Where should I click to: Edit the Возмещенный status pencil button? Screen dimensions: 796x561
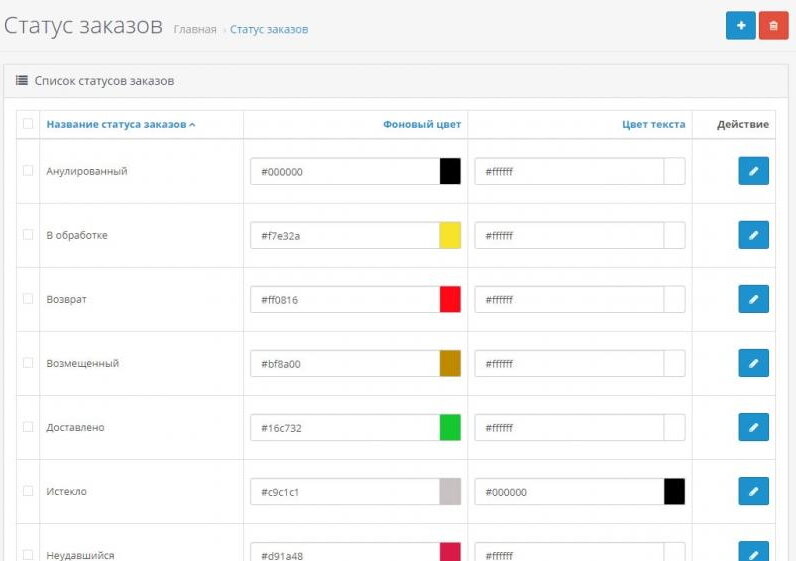753,363
